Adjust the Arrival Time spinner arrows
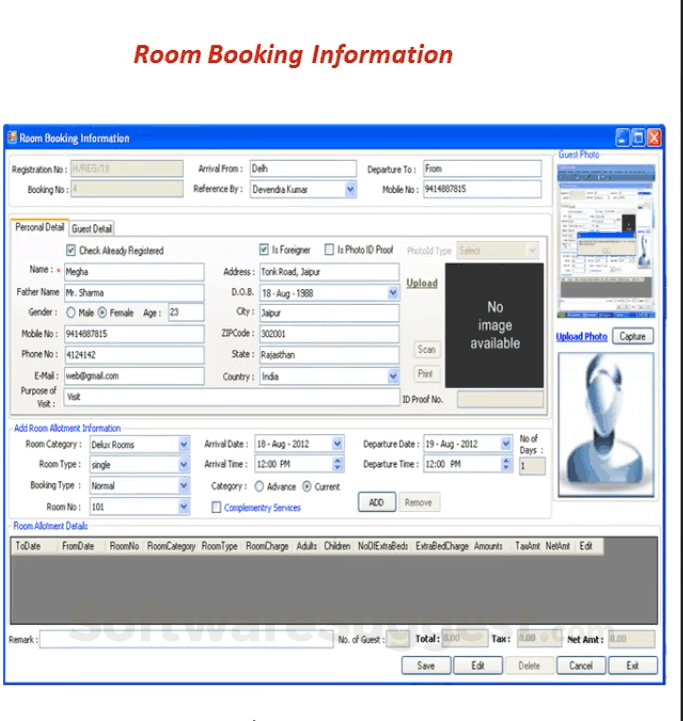The image size is (683, 721). [x=338, y=464]
